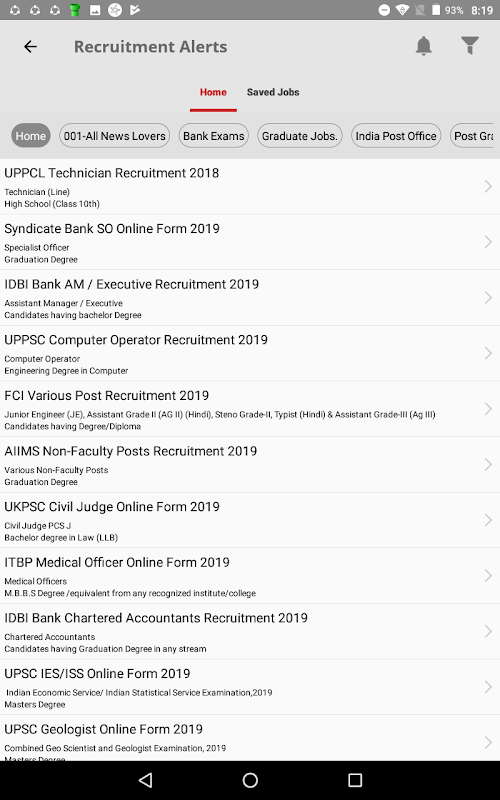Expand the UPSC IES/ISS chevron

(488, 687)
